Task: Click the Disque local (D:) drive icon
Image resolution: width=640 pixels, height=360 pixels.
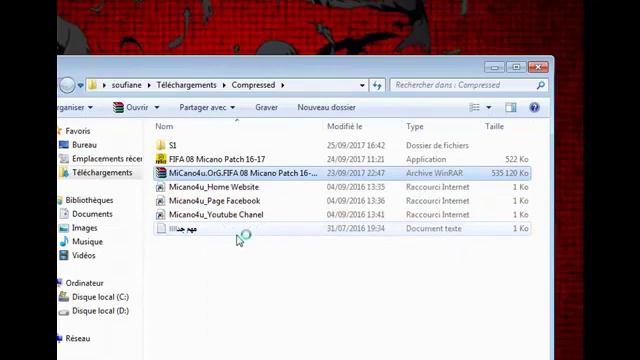Action: (x=64, y=311)
